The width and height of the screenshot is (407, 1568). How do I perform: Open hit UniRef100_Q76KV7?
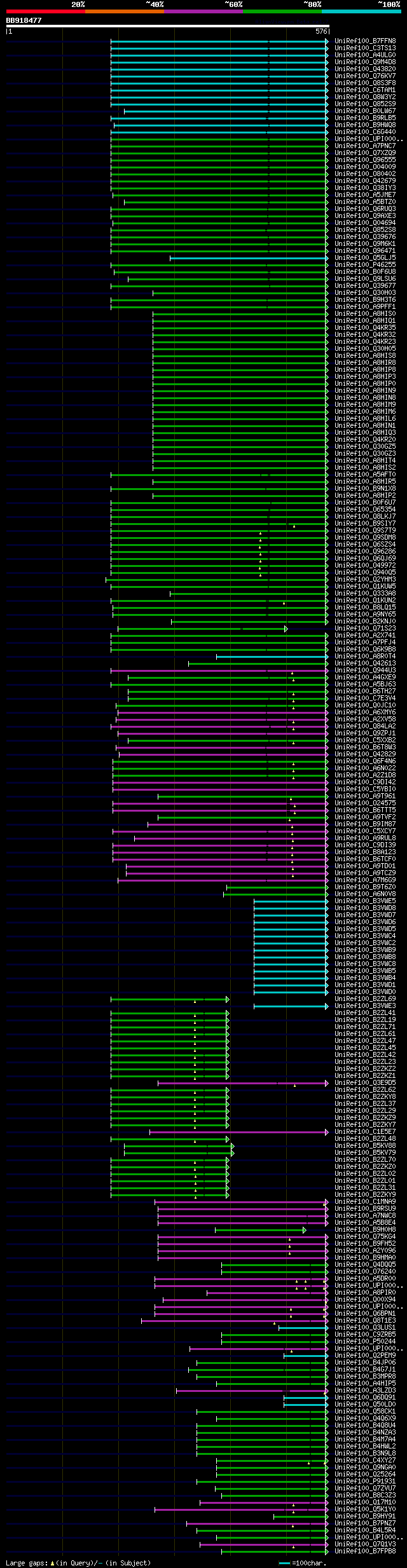pyautogui.click(x=365, y=76)
